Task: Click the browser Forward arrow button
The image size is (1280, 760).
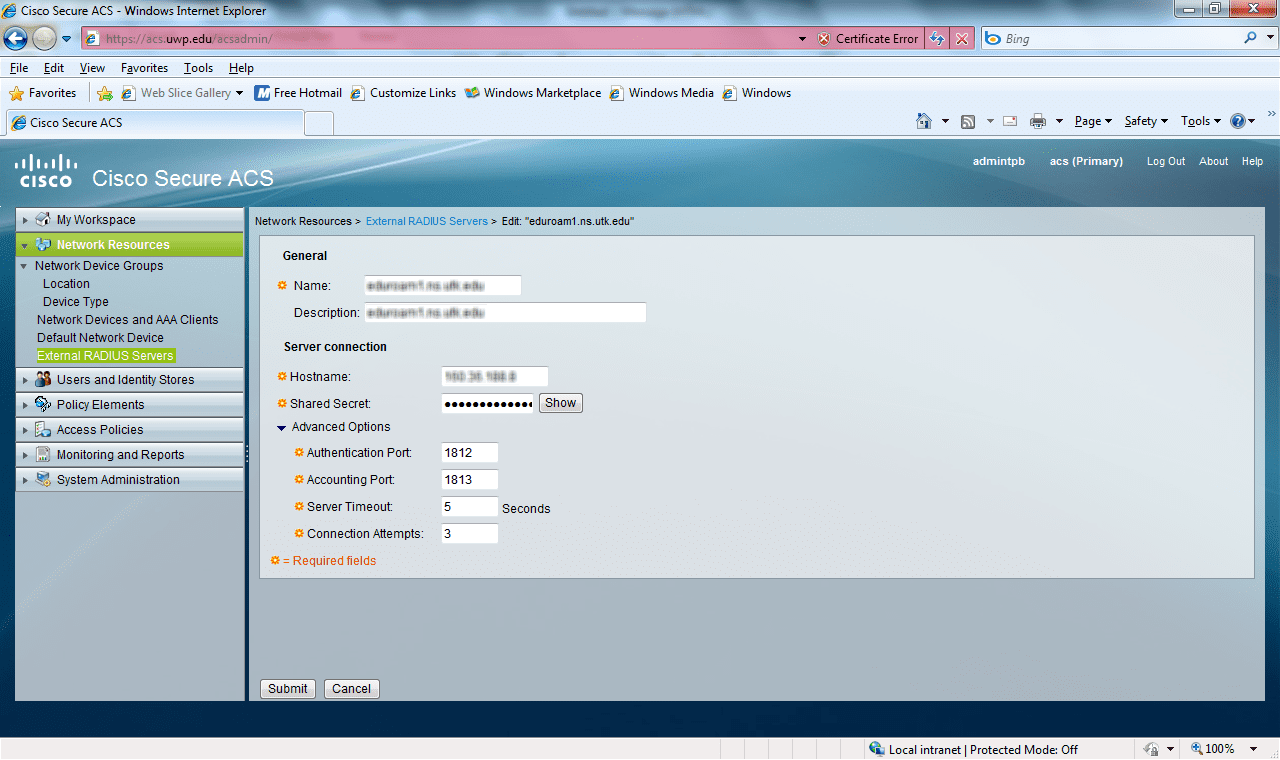Action: (44, 38)
